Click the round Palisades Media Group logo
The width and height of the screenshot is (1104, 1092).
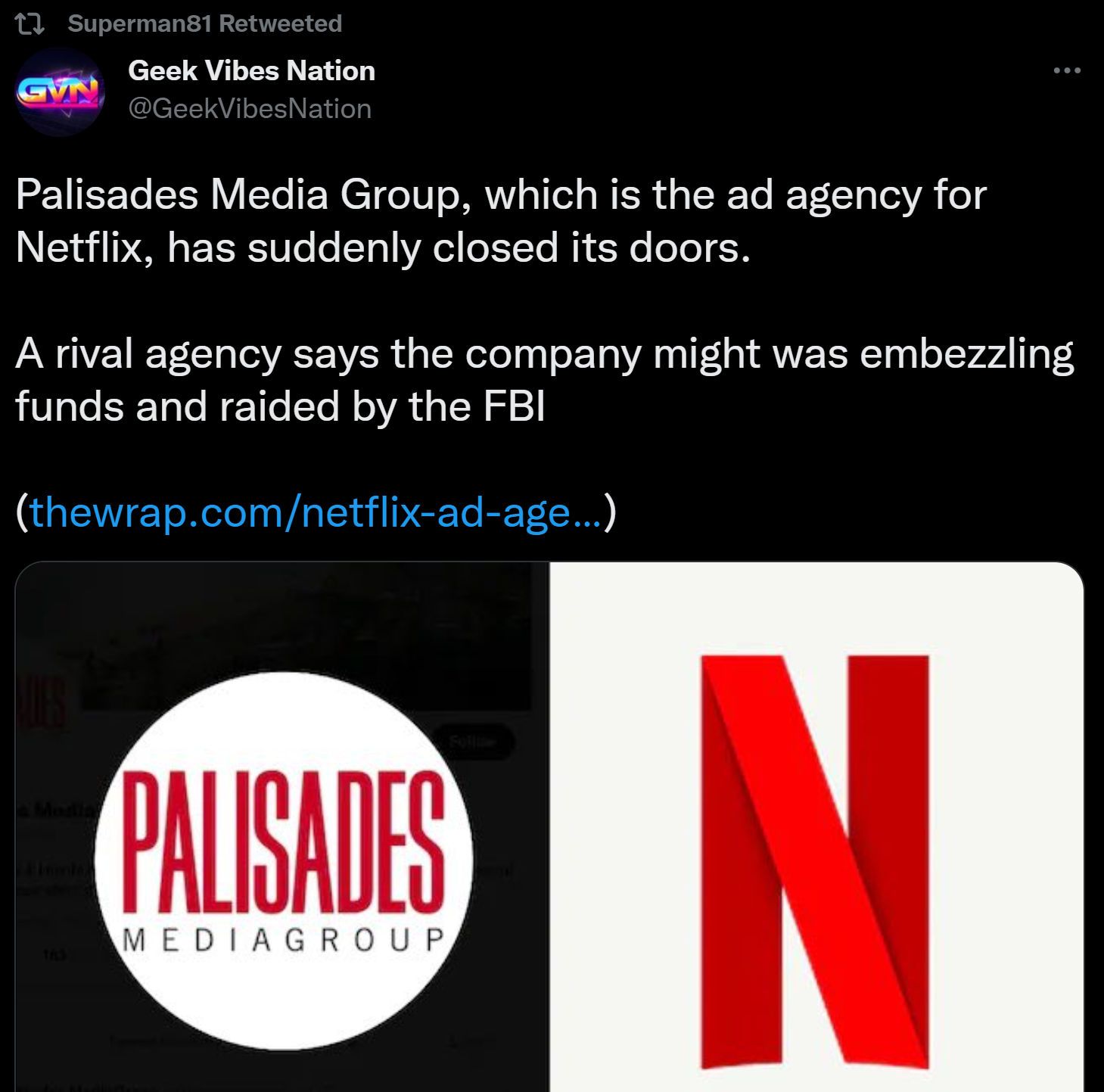point(284,860)
